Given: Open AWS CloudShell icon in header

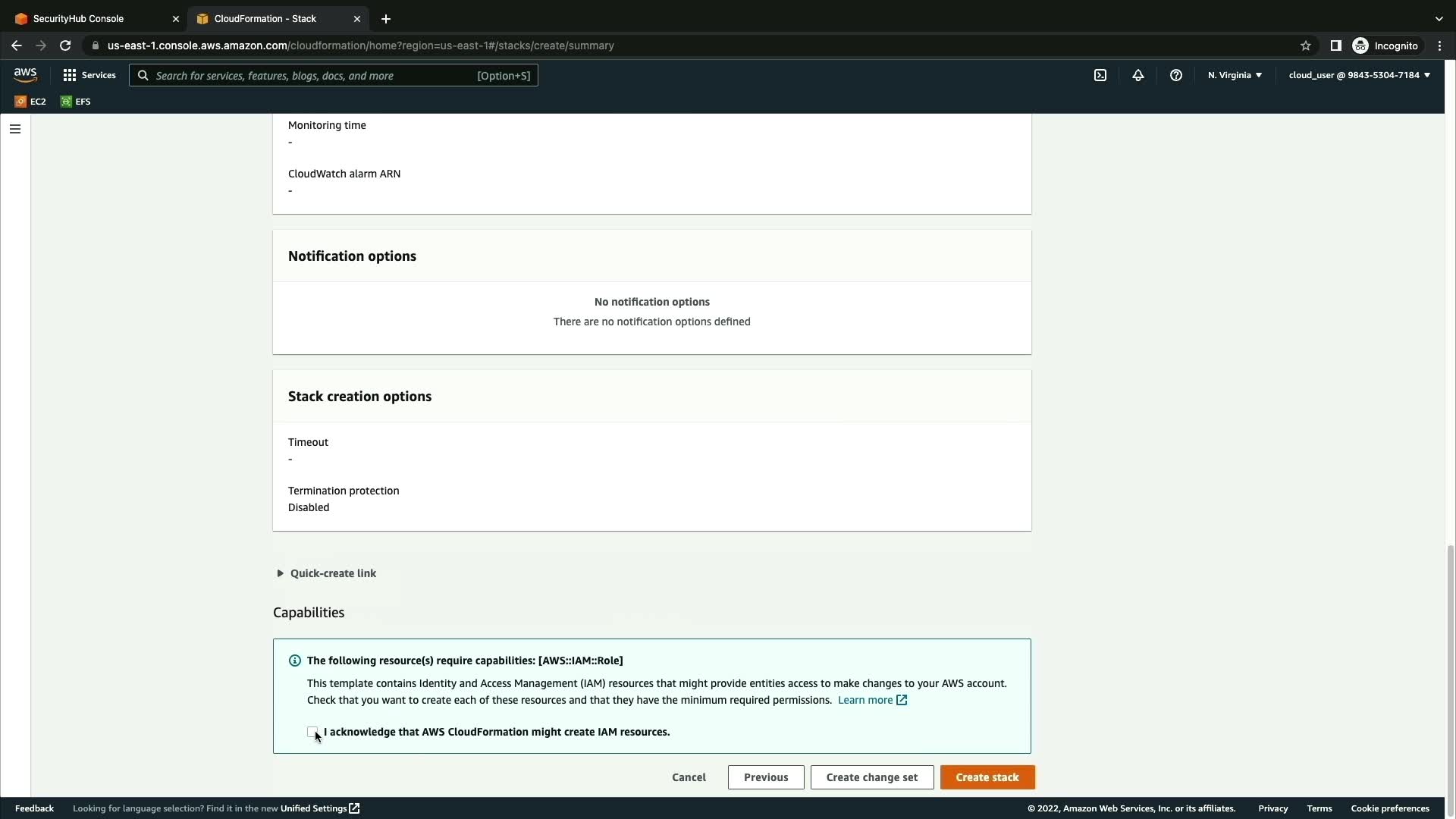Looking at the screenshot, I should pyautogui.click(x=1100, y=75).
